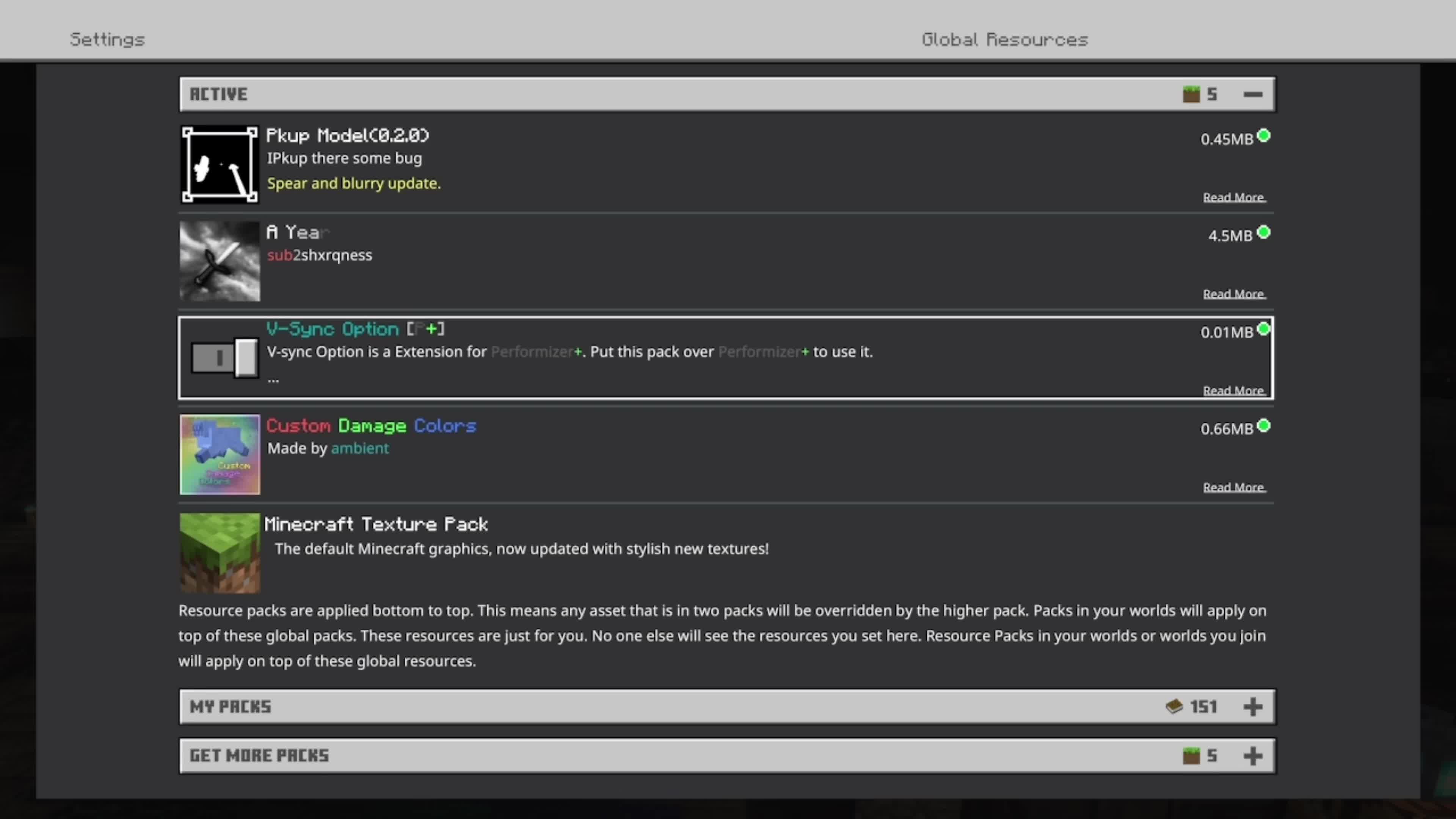The height and width of the screenshot is (819, 1456).
Task: Click the 4.5MB file size label
Action: pos(1230,236)
